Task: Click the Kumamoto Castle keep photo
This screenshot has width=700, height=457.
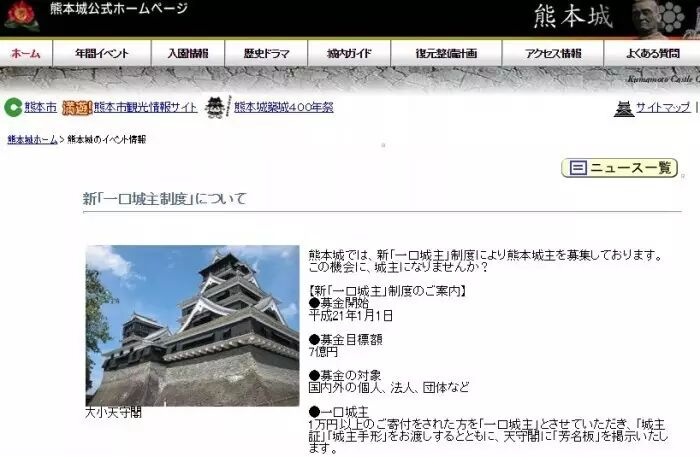Action: pyautogui.click(x=192, y=325)
